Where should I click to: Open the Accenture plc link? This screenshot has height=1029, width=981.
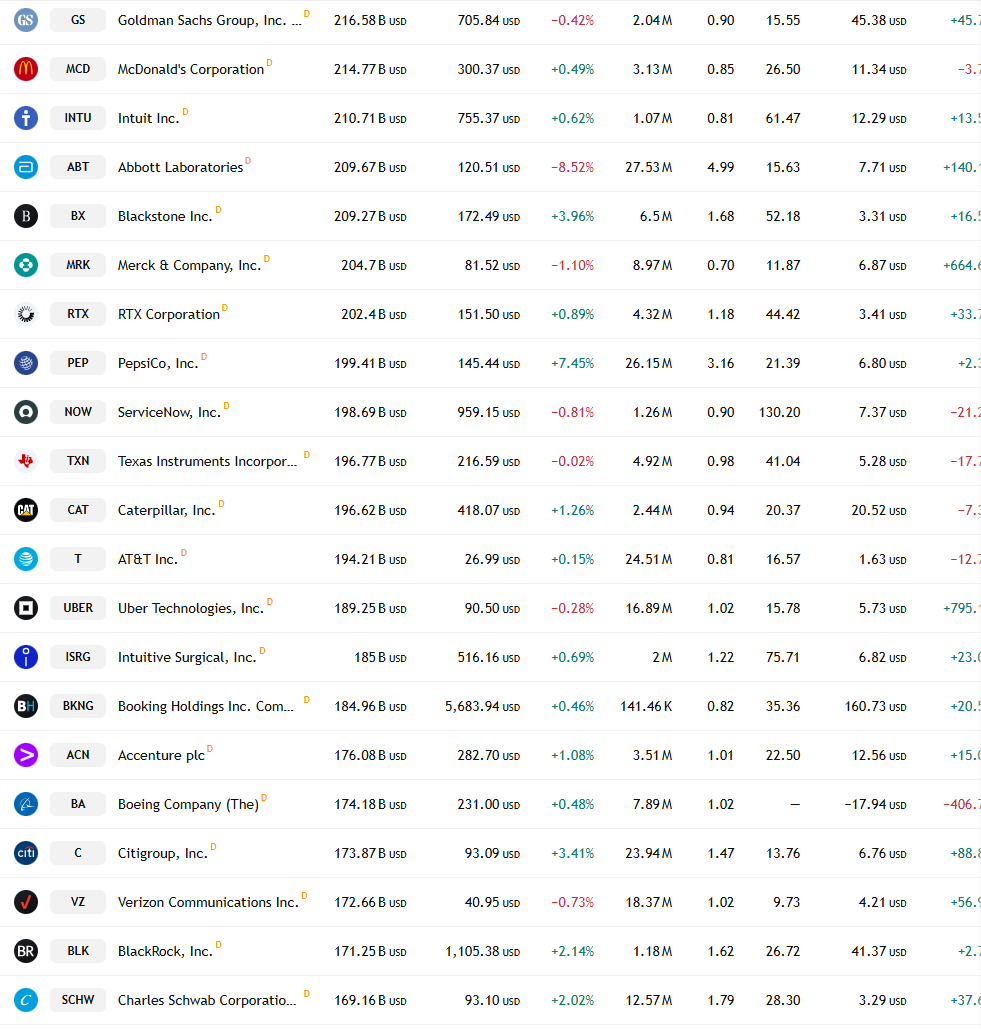click(161, 755)
